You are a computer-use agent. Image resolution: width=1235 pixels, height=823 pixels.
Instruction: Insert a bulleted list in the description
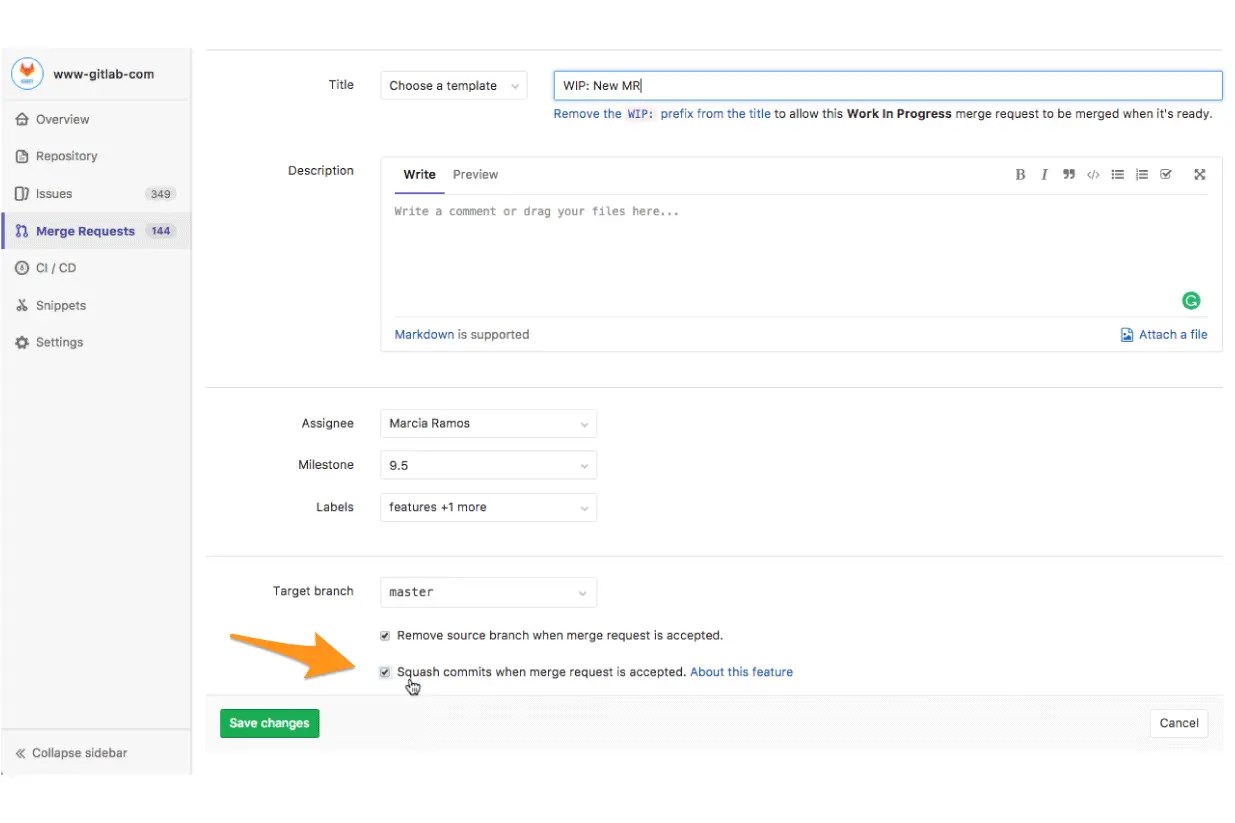pyautogui.click(x=1117, y=174)
